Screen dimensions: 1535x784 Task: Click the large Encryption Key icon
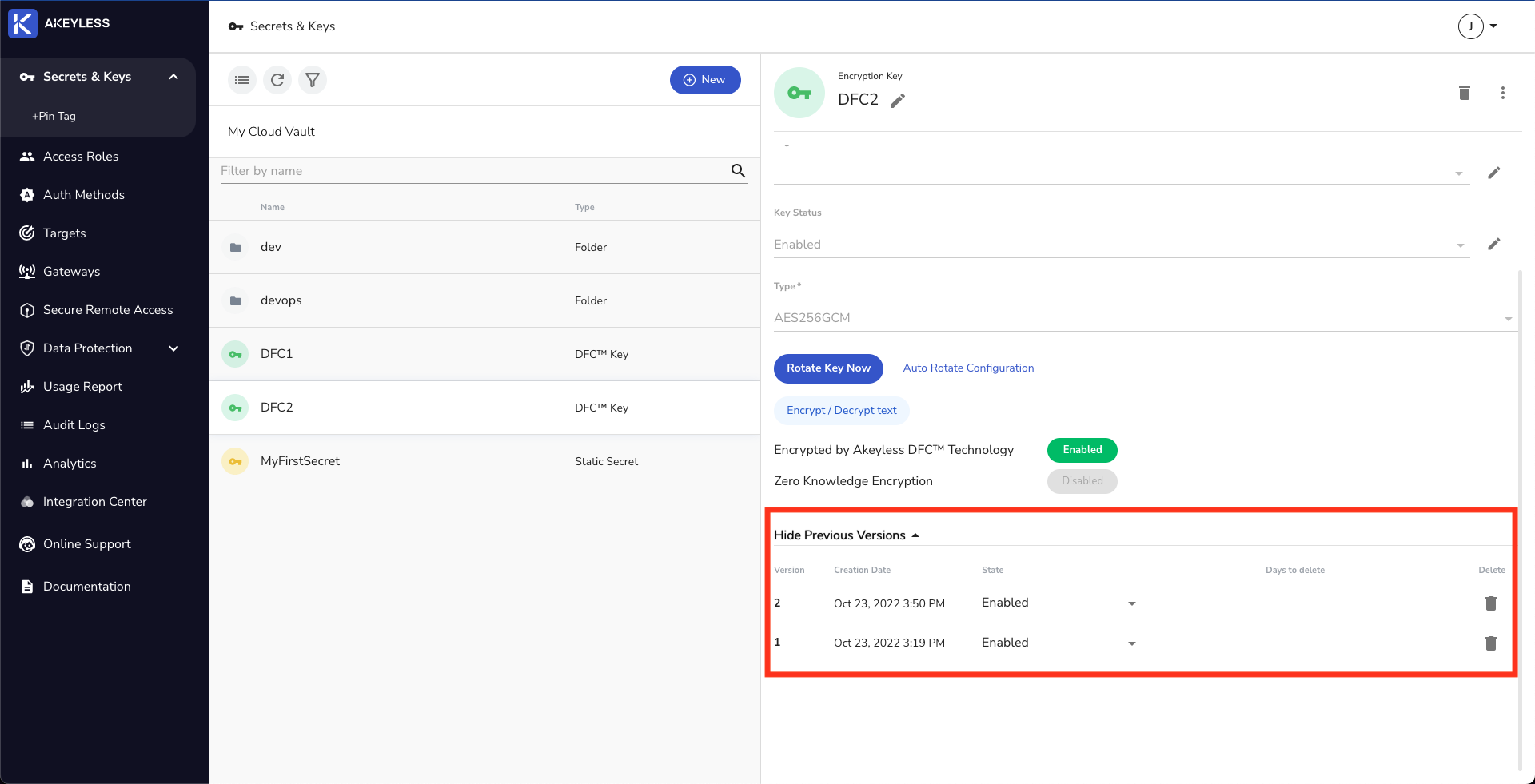tap(799, 93)
